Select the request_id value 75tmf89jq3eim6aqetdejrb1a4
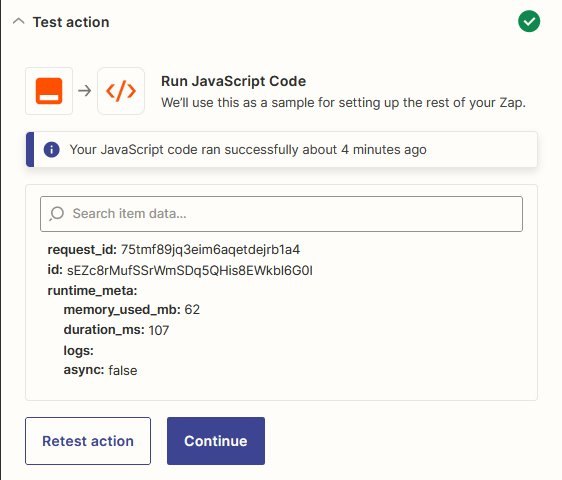Viewport: 562px width, 480px height. [210, 249]
